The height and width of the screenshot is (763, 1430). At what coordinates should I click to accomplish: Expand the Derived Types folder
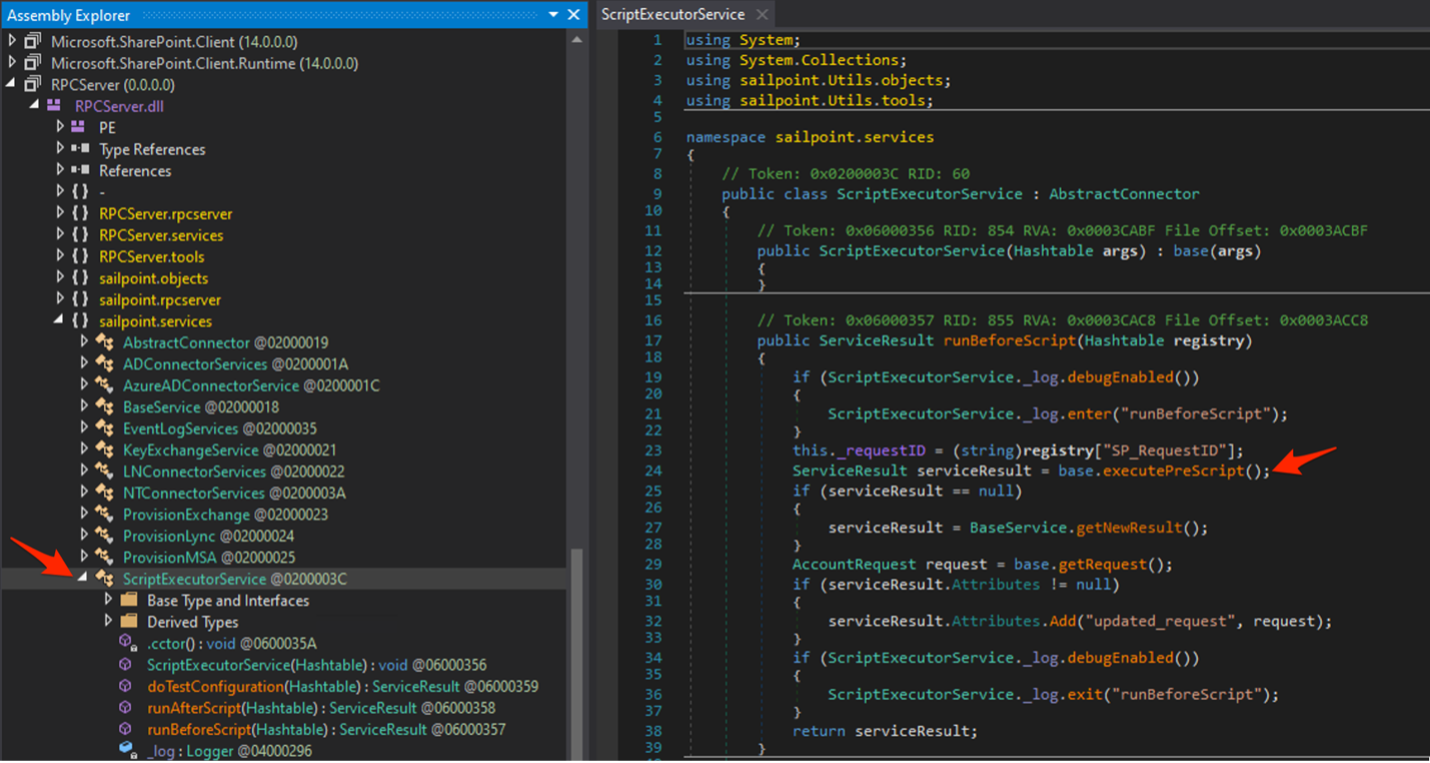(x=108, y=622)
